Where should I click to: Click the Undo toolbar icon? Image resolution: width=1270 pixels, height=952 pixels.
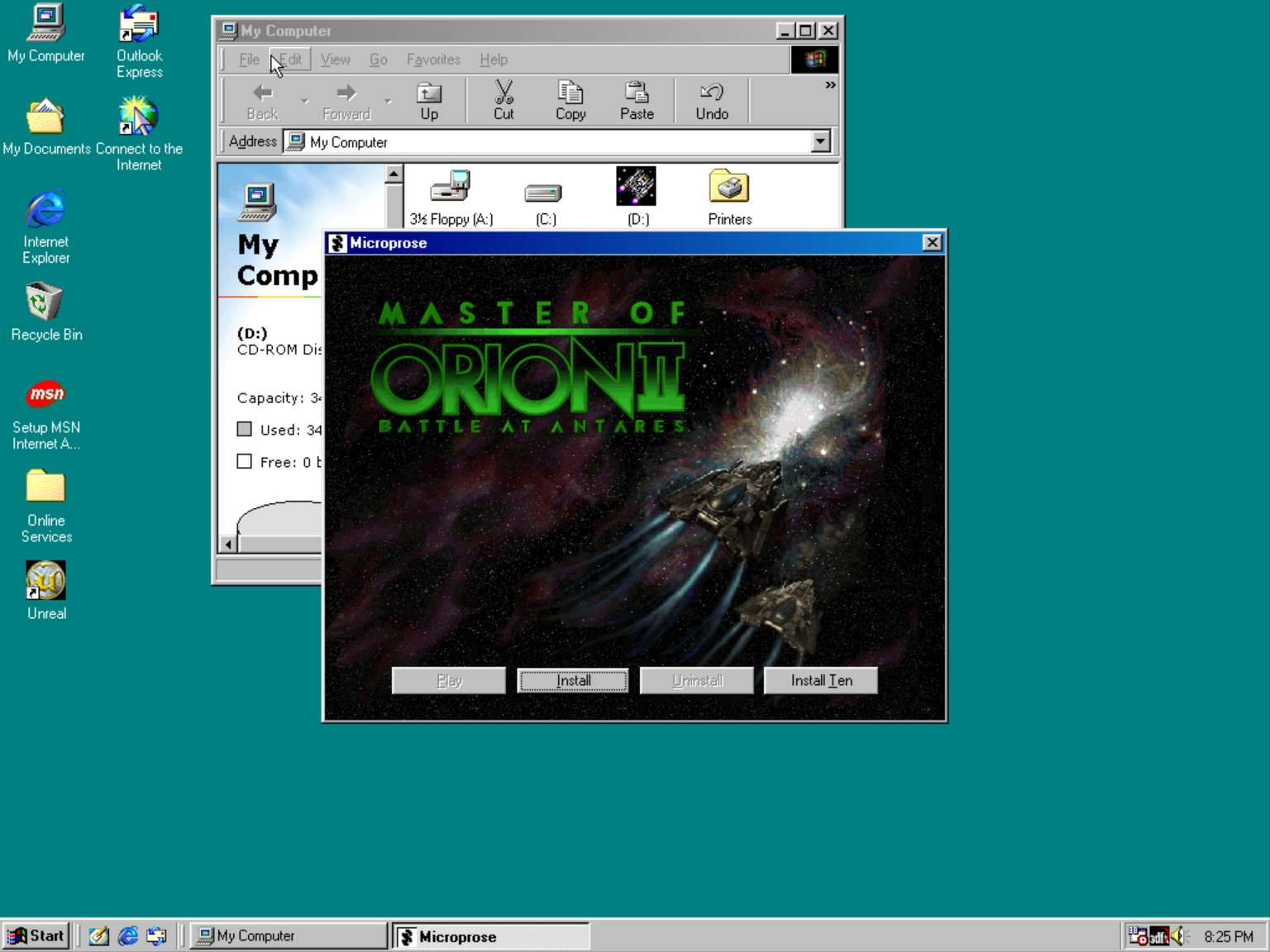[712, 101]
